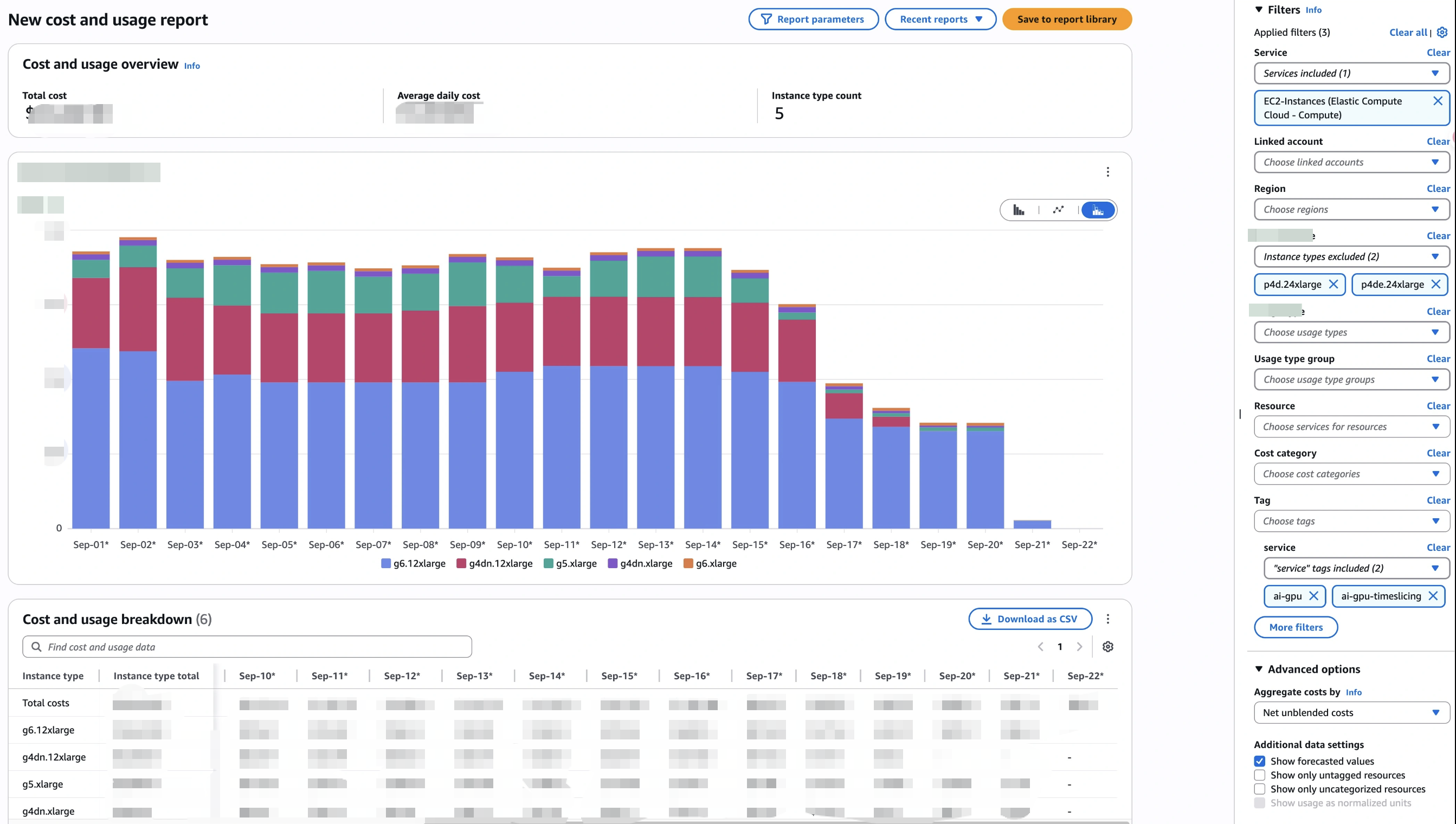Image resolution: width=1456 pixels, height=824 pixels.
Task: Toggle Show forecasted values checkbox
Action: (1259, 761)
